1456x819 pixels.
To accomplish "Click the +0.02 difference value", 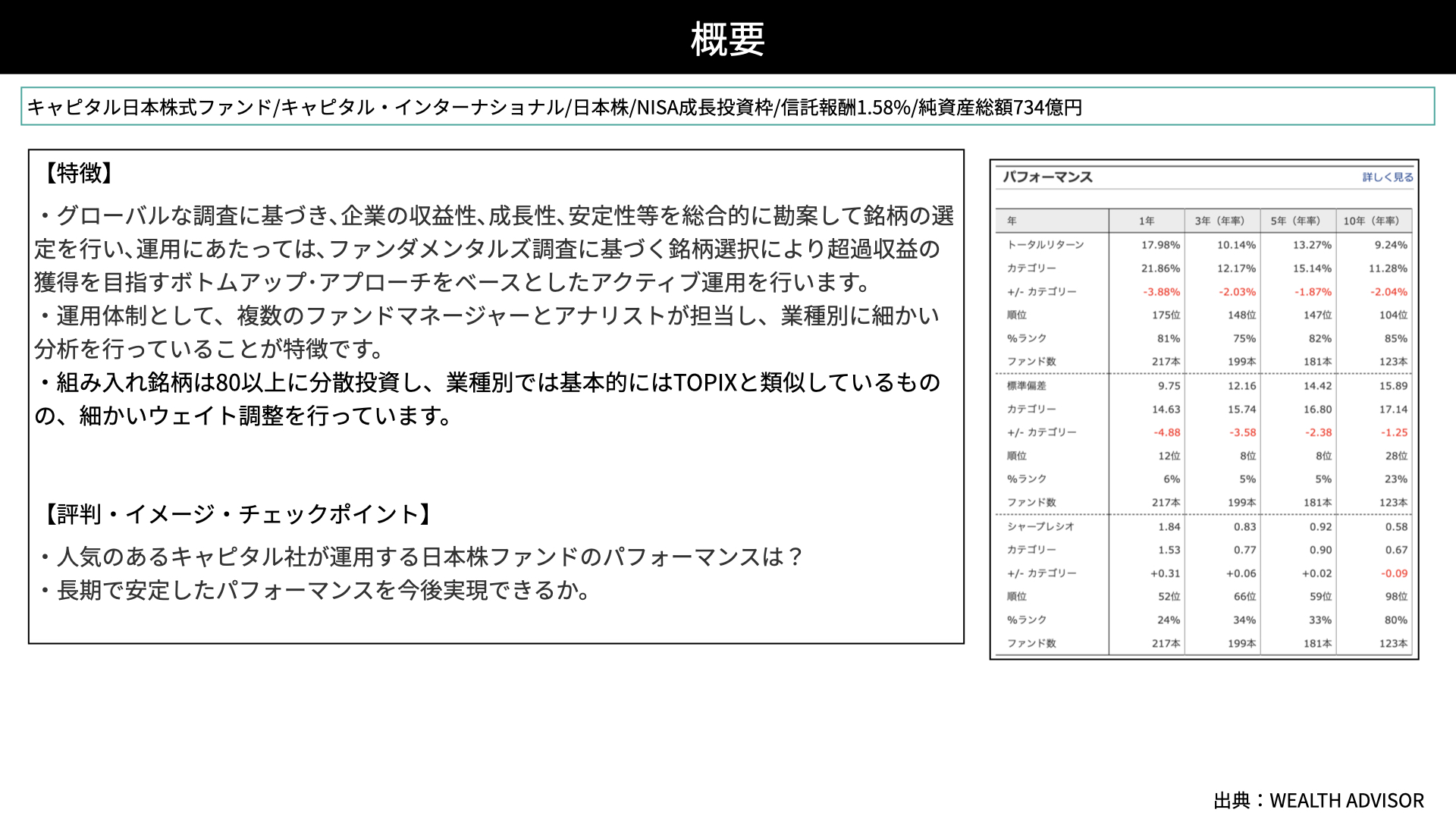I will pos(1317,573).
